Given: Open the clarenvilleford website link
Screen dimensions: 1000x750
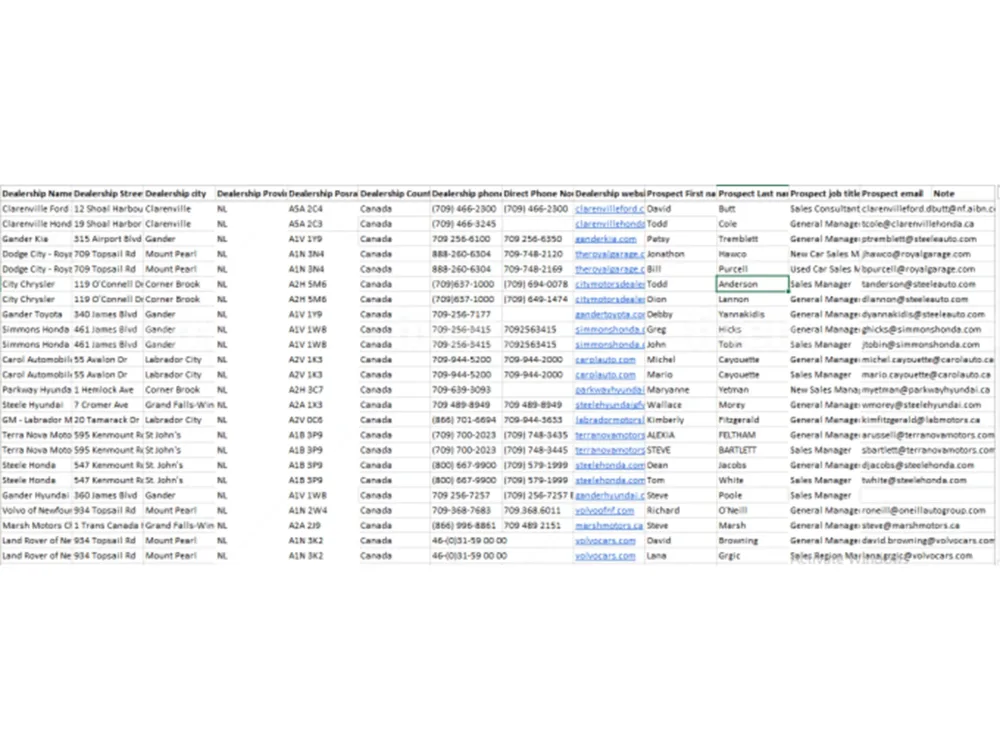Looking at the screenshot, I should (609, 209).
